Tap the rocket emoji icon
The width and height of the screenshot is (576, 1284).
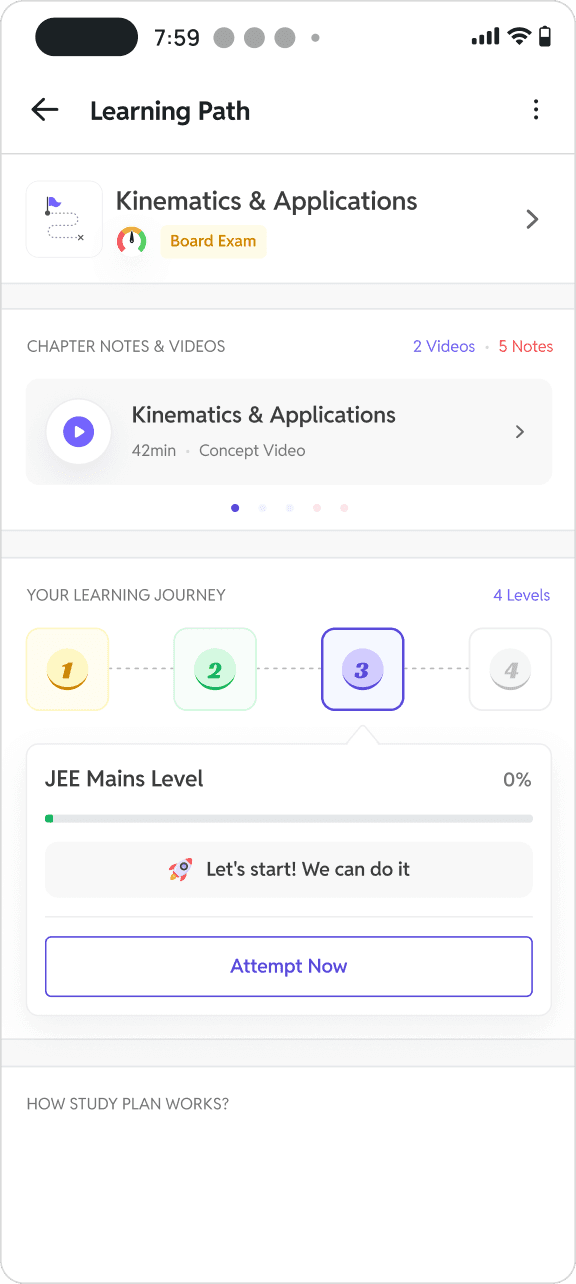181,869
